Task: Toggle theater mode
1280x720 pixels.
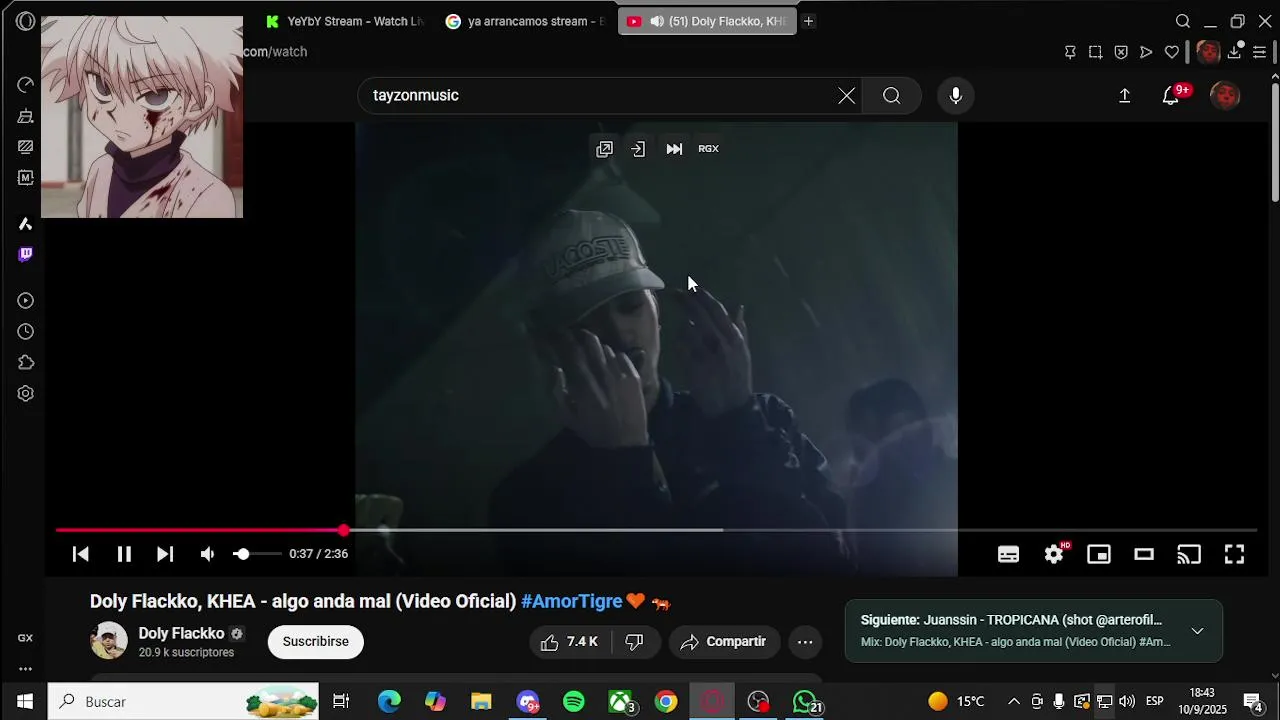Action: click(1144, 554)
